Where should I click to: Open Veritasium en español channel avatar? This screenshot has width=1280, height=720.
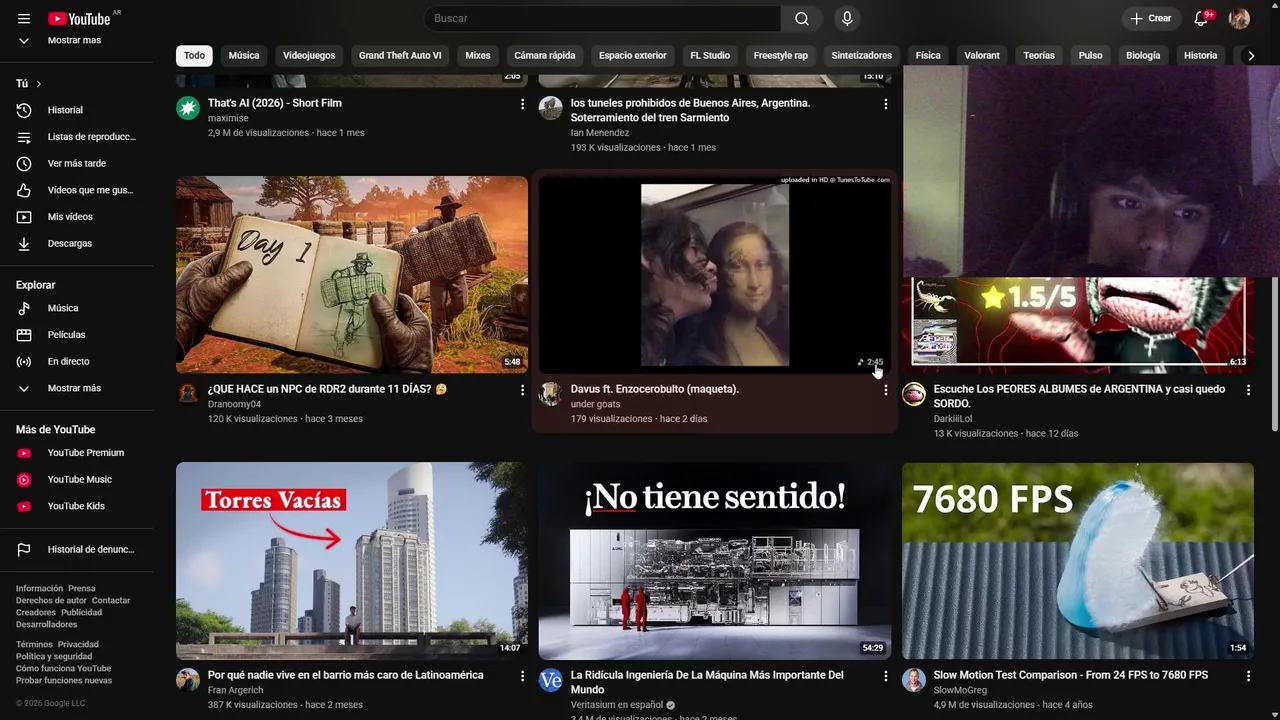point(551,681)
